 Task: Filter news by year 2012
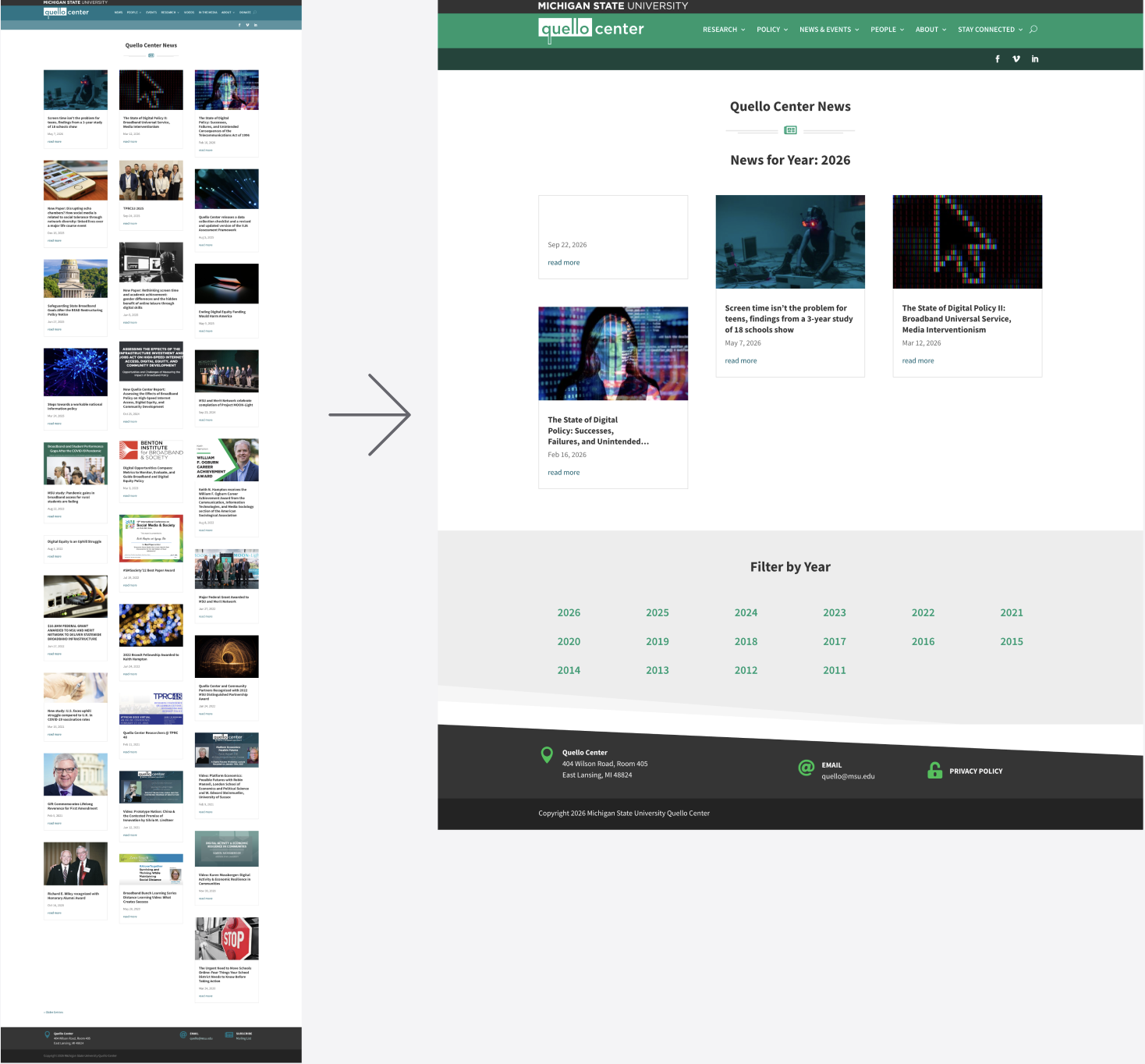746,671
